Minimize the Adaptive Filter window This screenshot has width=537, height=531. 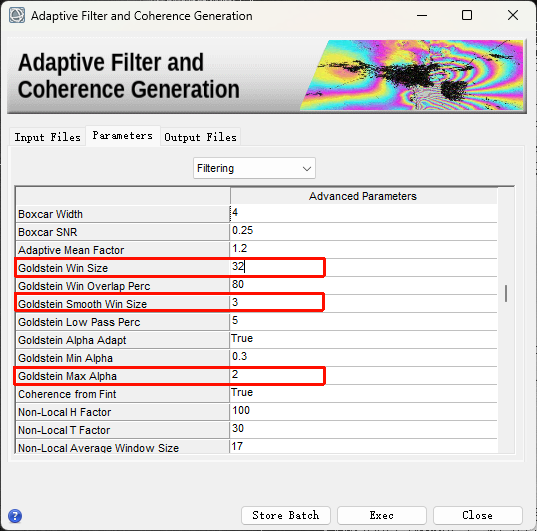coord(422,15)
